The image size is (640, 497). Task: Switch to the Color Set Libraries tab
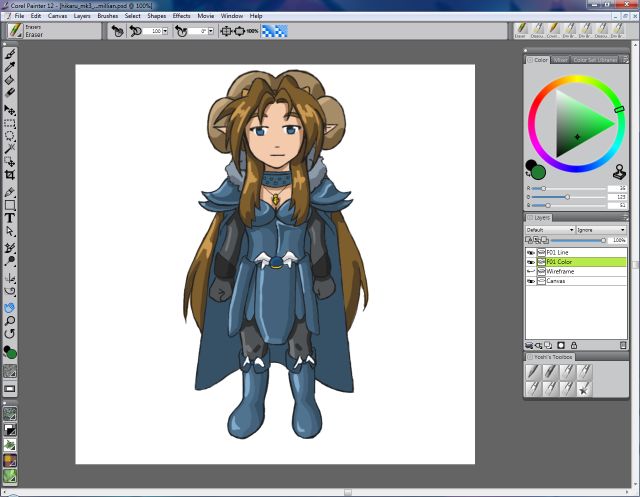pos(594,60)
